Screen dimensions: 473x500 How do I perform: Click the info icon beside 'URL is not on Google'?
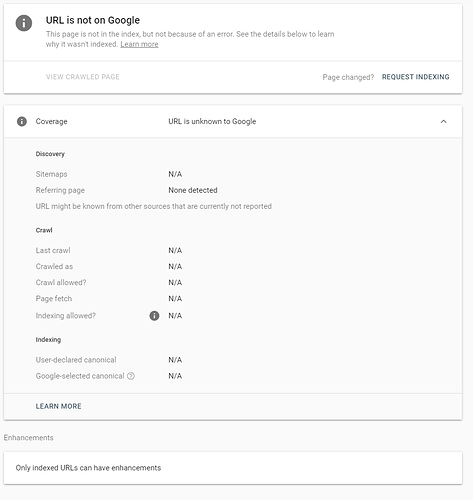point(24,23)
